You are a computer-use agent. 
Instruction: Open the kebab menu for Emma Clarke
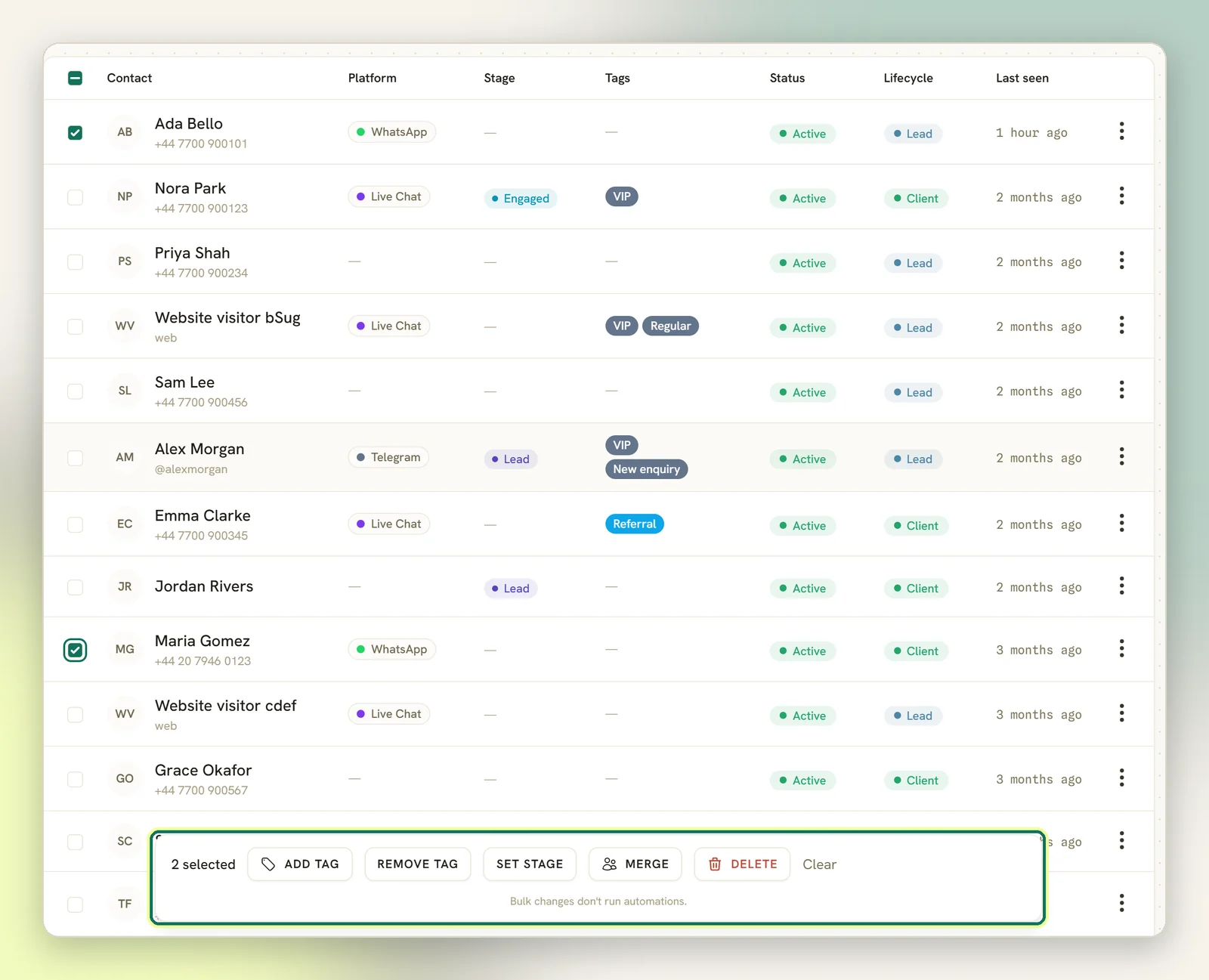pyautogui.click(x=1121, y=523)
